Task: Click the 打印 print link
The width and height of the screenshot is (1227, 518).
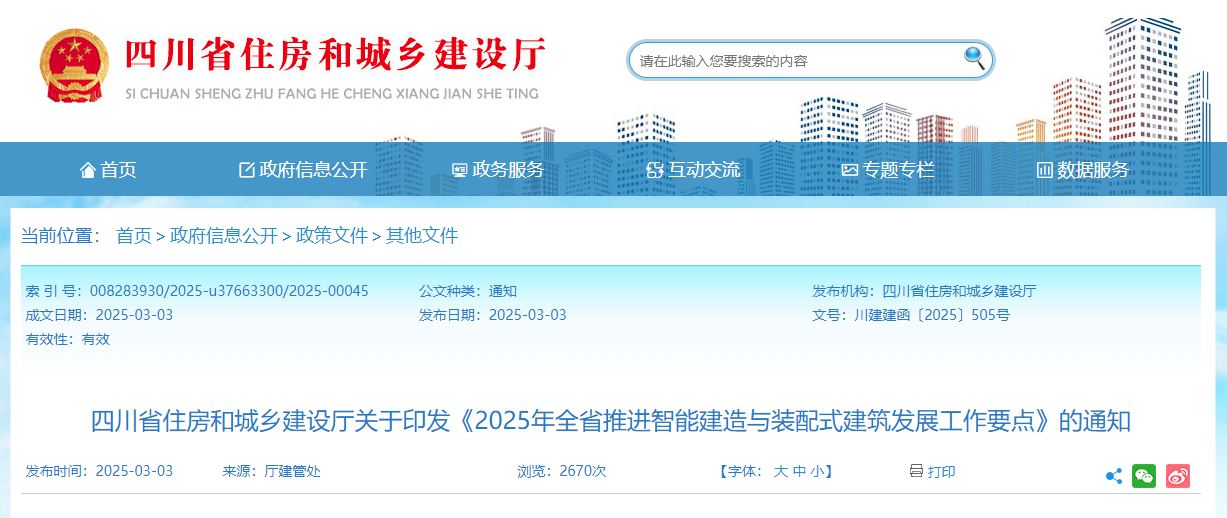Action: click(942, 471)
